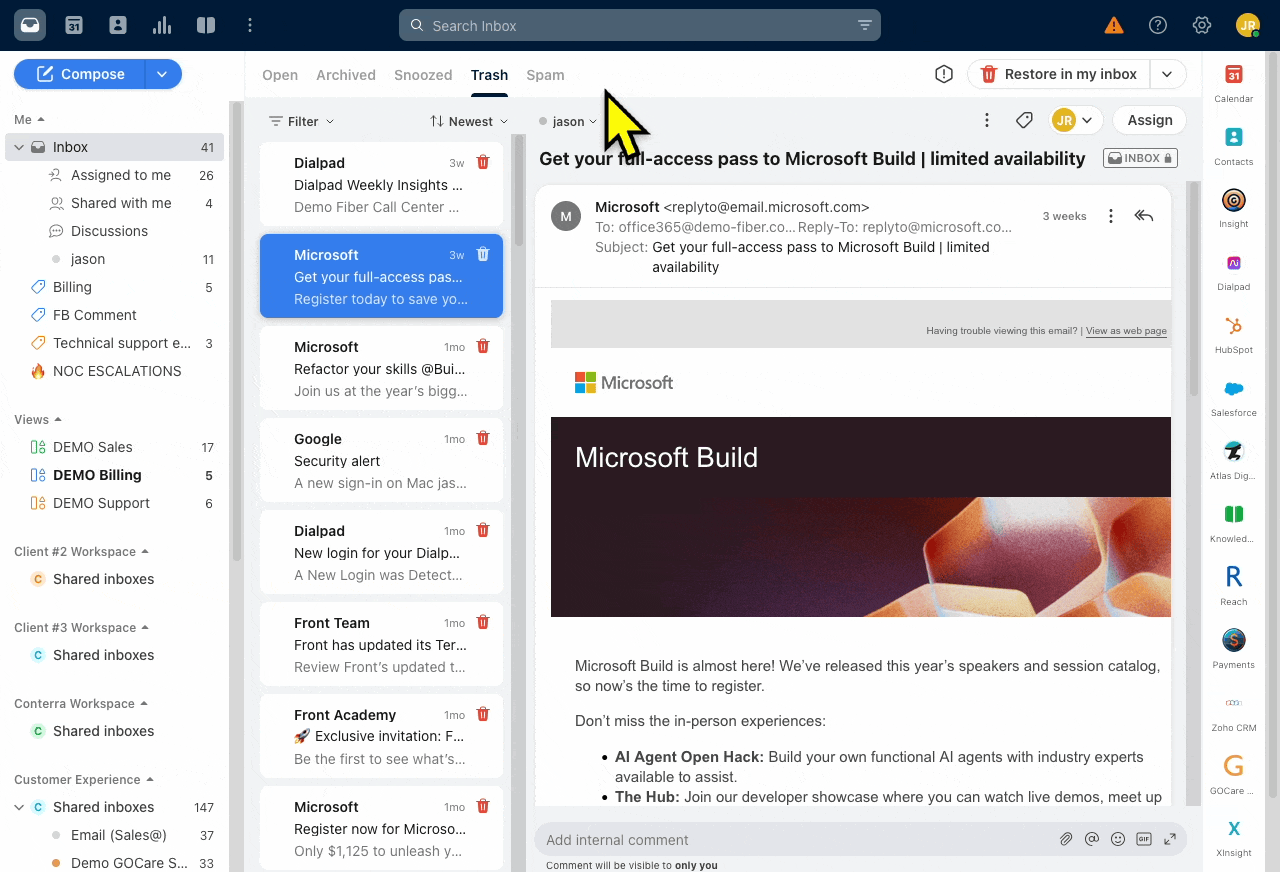Open the settings gear icon
This screenshot has width=1280, height=872.
(x=1202, y=25)
